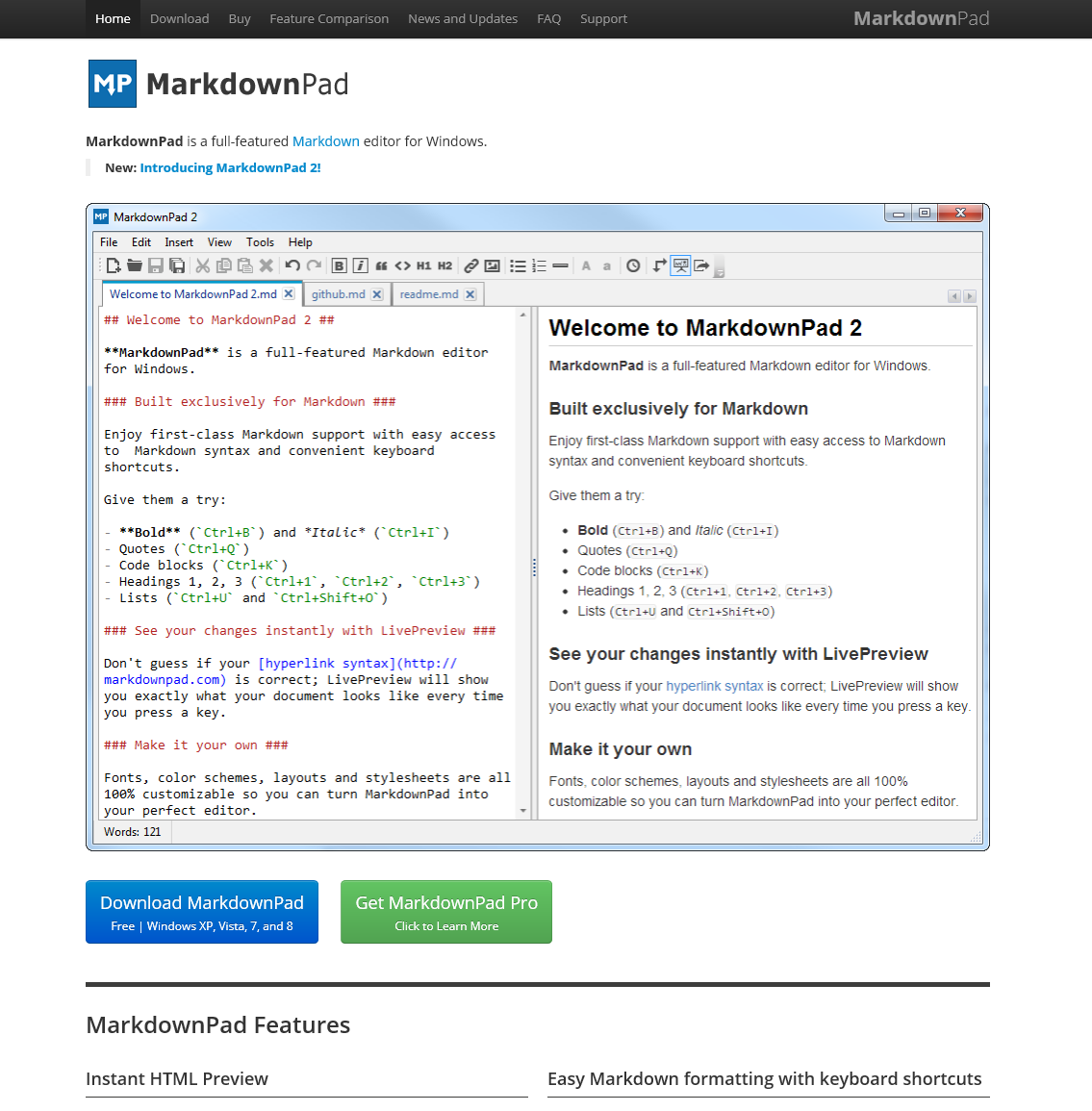
Task: Click the Words: 121 status bar entry
Action: [x=133, y=832]
